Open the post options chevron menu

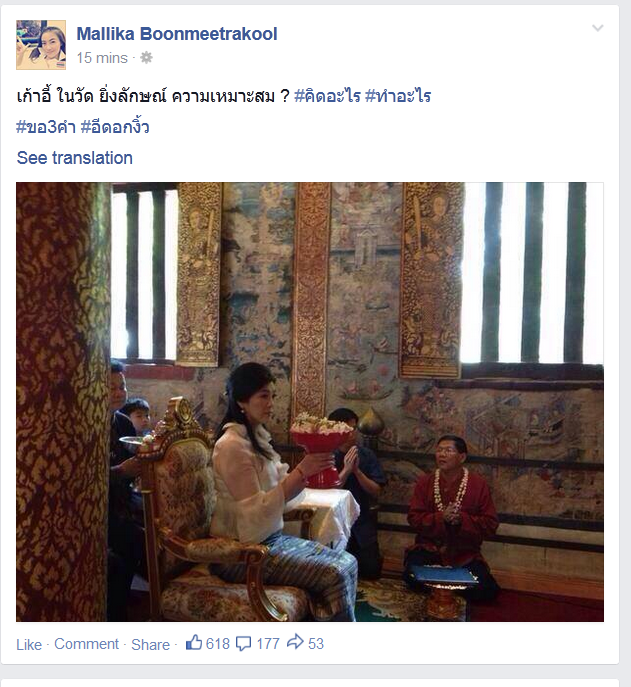598,28
